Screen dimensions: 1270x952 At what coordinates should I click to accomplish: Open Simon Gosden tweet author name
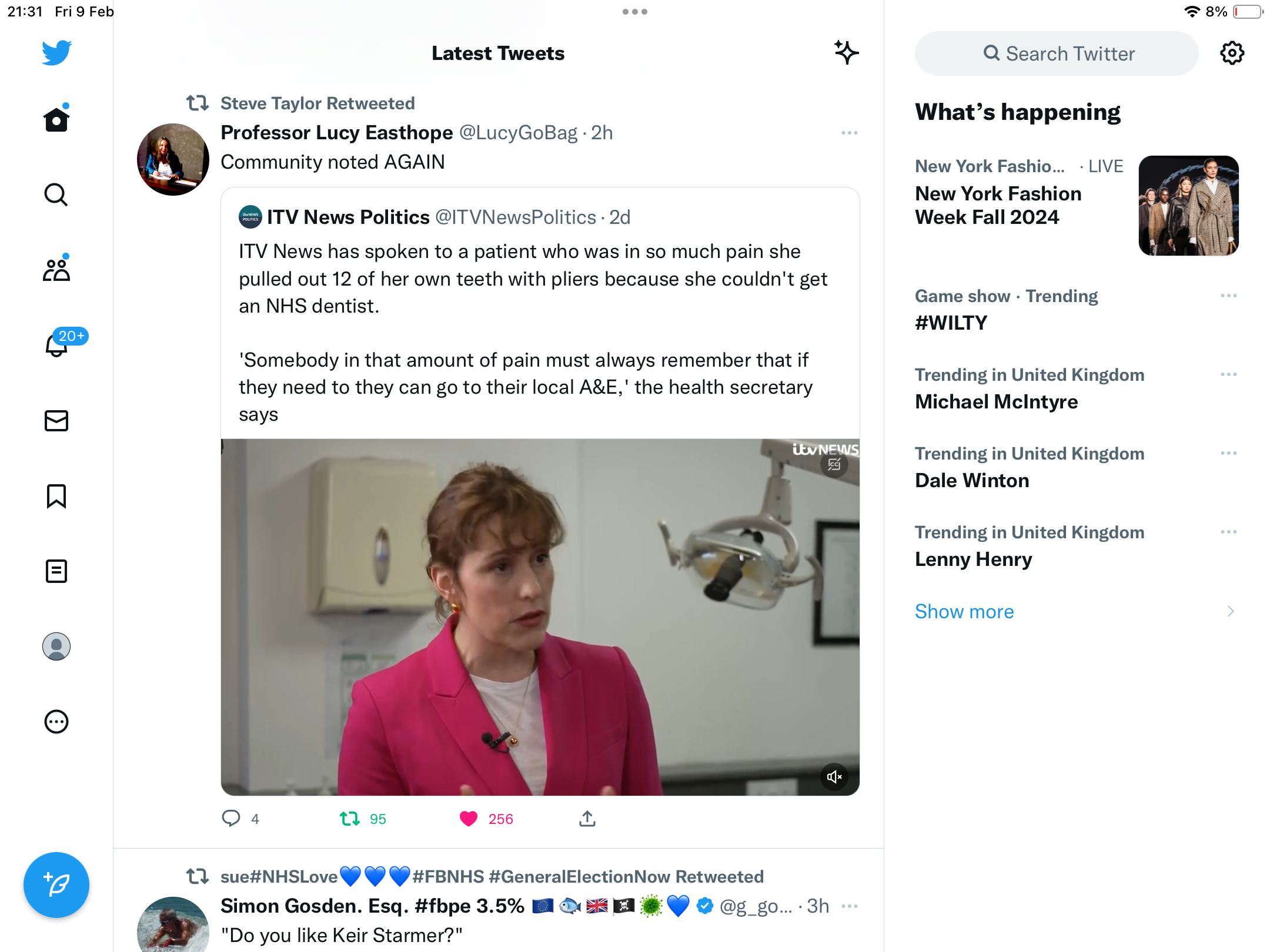click(372, 906)
